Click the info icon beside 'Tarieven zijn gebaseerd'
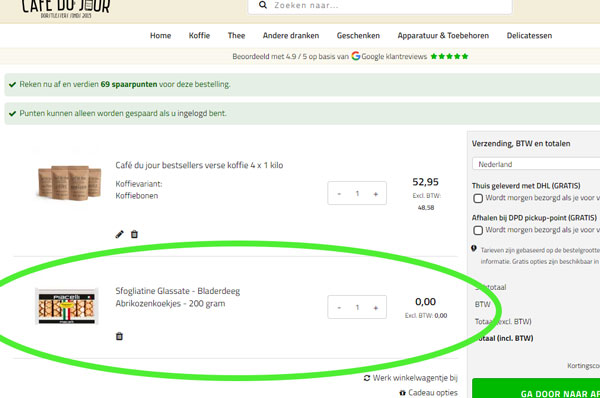The width and height of the screenshot is (600, 398). click(474, 249)
